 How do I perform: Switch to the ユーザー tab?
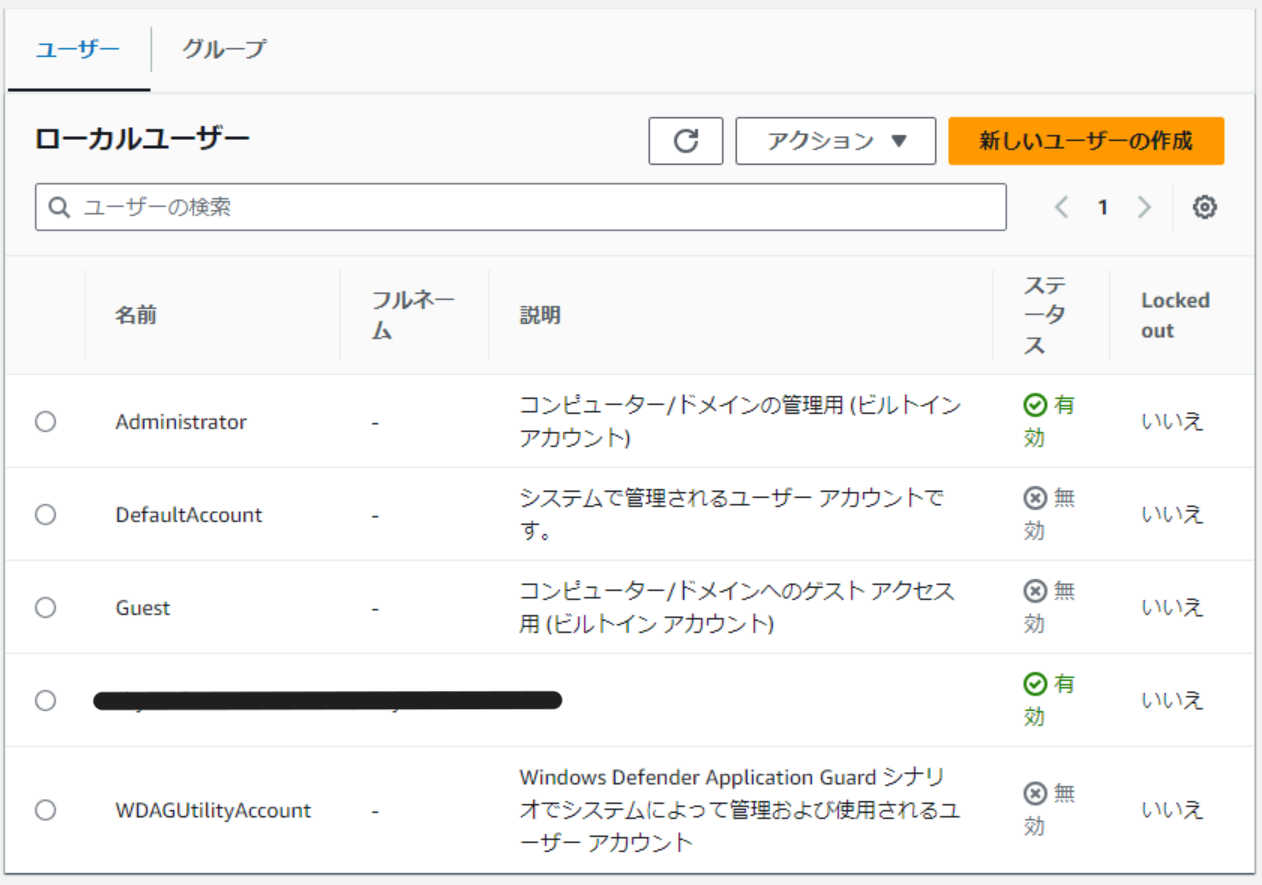pos(78,49)
